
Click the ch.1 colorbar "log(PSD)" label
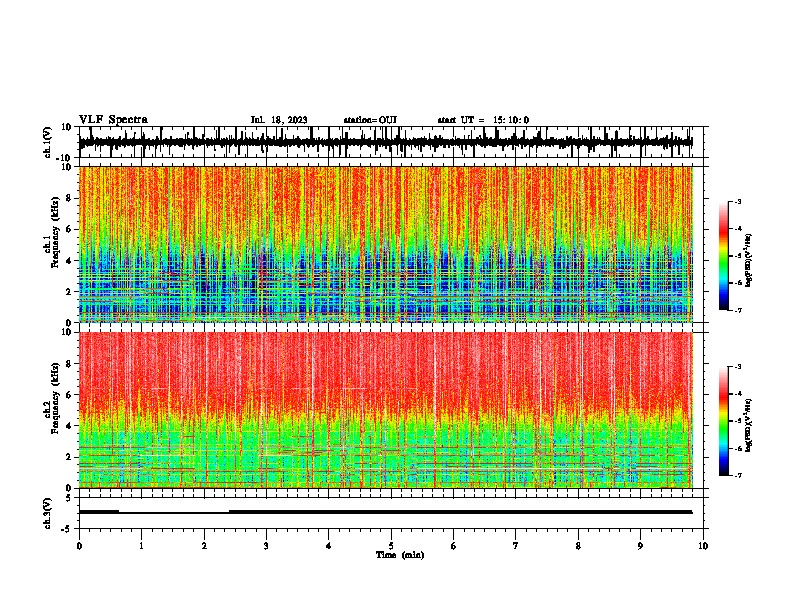[749, 261]
